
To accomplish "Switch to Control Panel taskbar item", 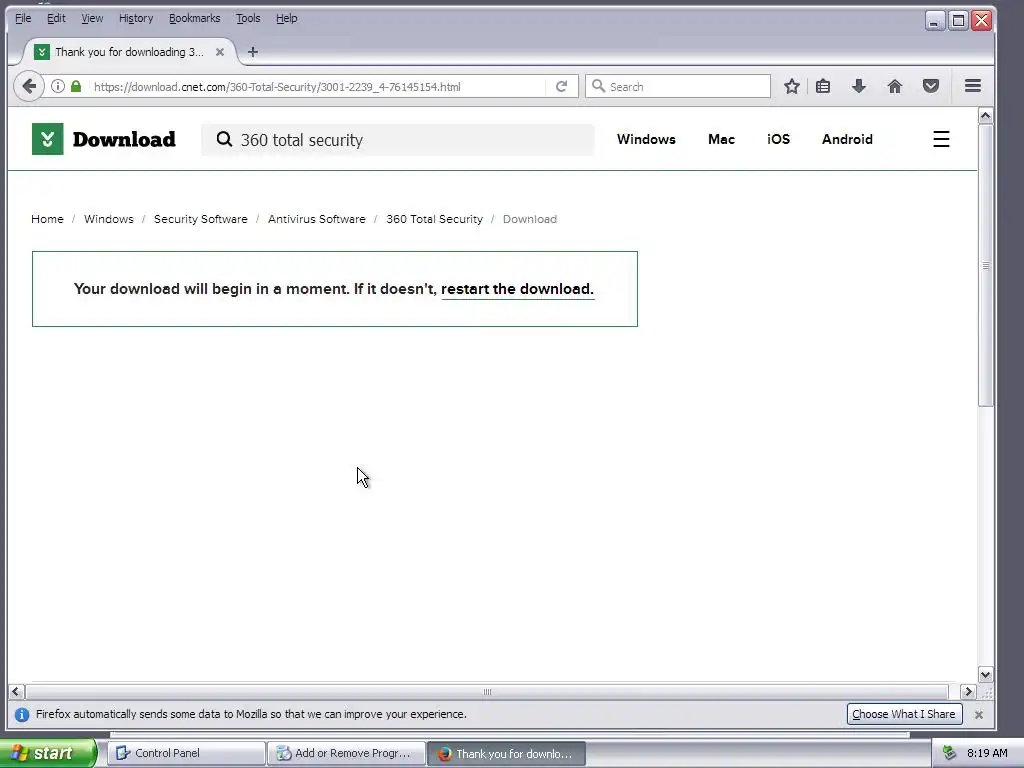I will pyautogui.click(x=186, y=753).
